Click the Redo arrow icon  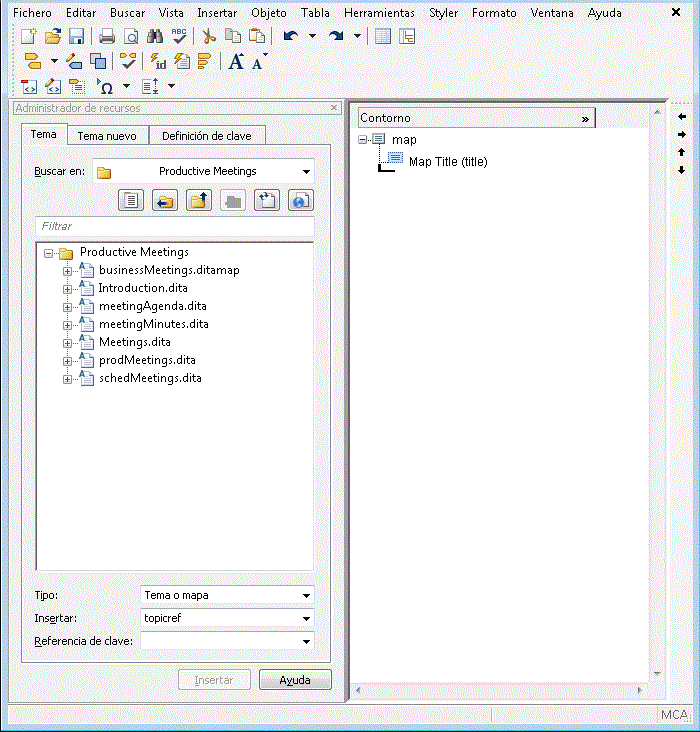336,36
